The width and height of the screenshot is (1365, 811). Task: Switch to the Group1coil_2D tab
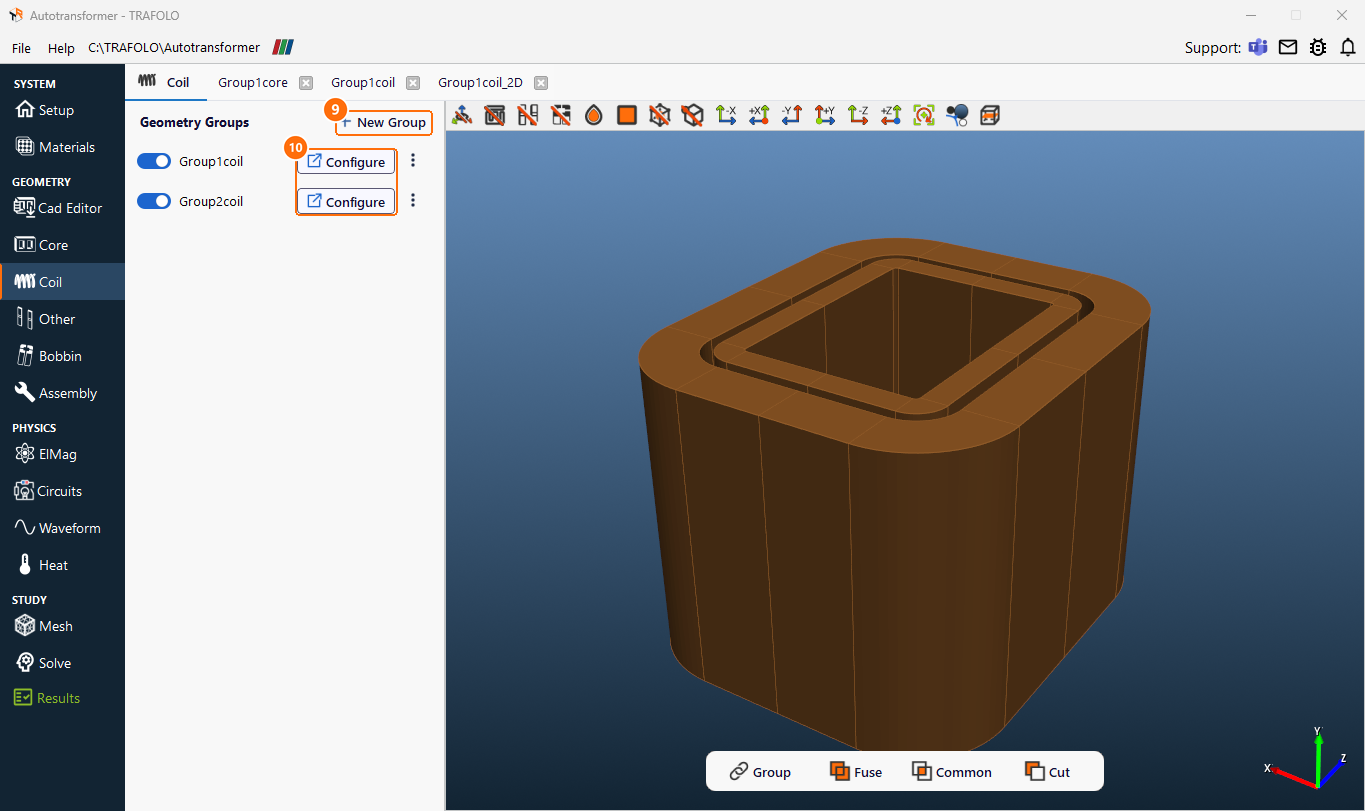(480, 83)
